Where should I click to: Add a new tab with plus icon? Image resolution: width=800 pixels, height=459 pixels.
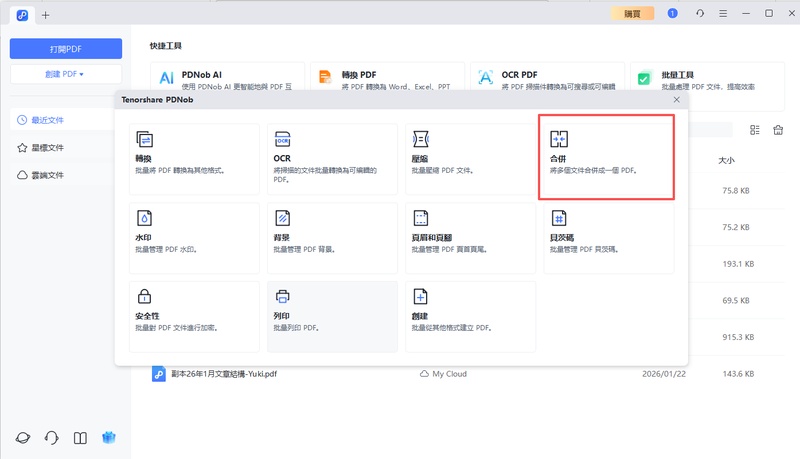[45, 15]
